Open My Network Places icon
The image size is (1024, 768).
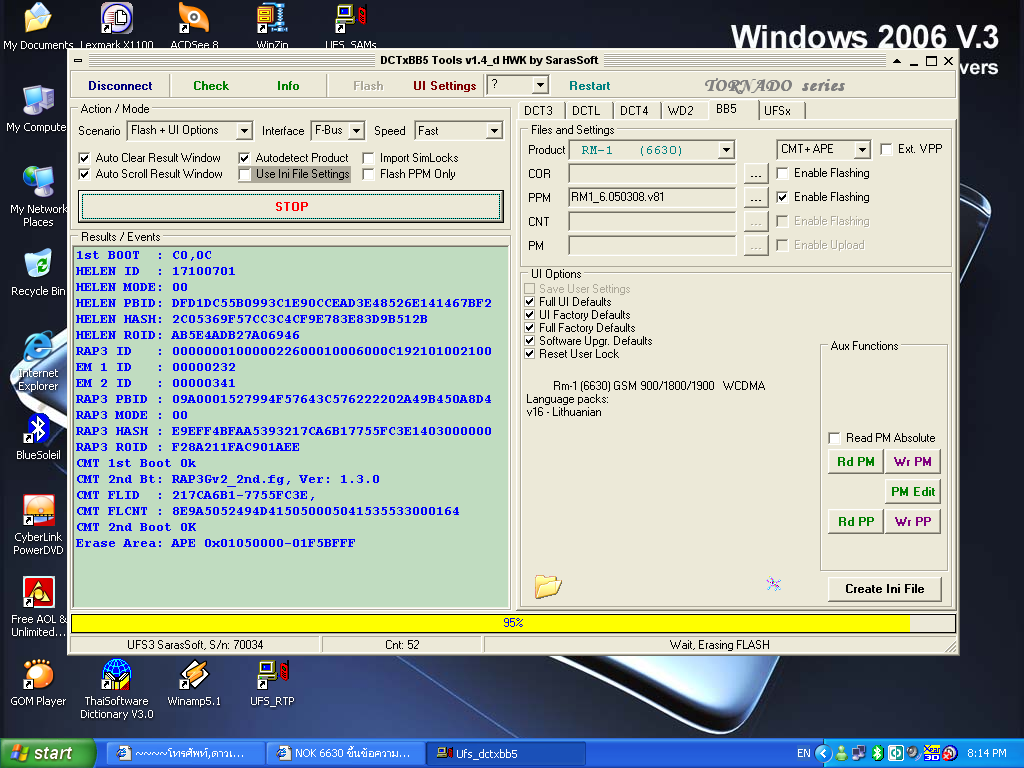point(38,197)
